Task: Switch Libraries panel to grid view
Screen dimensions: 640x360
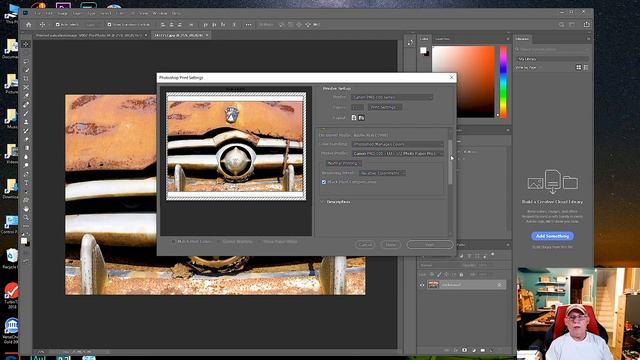Action: [578, 67]
